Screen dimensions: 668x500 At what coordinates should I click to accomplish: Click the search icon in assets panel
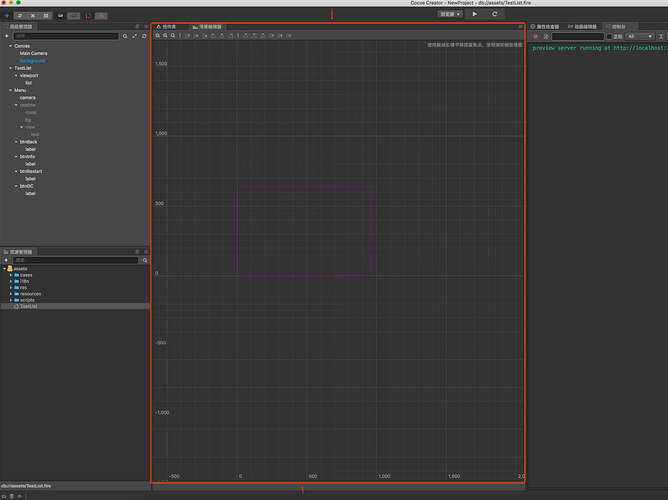click(144, 260)
